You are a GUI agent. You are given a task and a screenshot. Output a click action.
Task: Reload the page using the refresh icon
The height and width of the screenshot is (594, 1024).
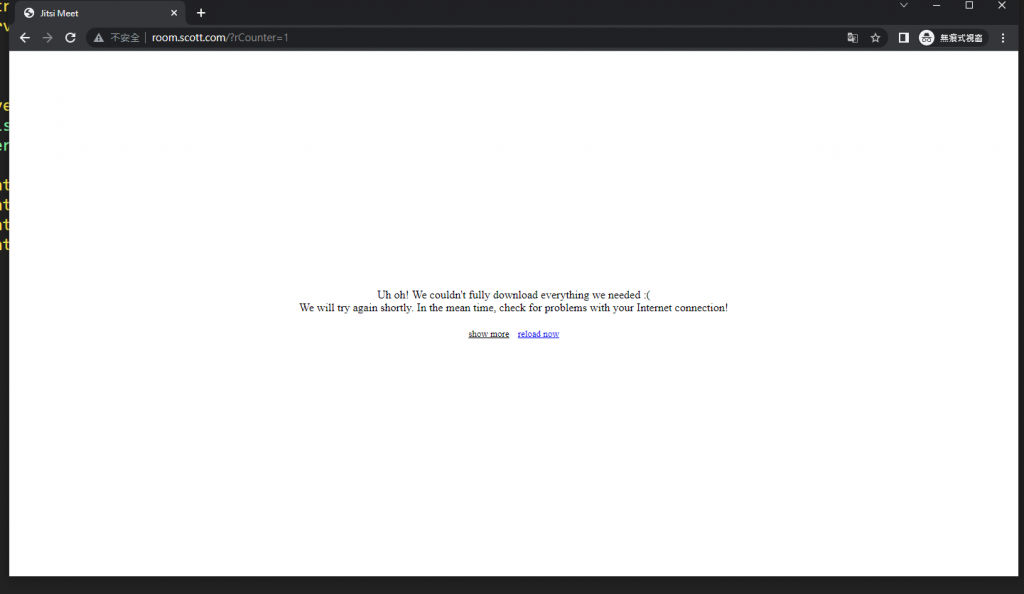click(71, 38)
